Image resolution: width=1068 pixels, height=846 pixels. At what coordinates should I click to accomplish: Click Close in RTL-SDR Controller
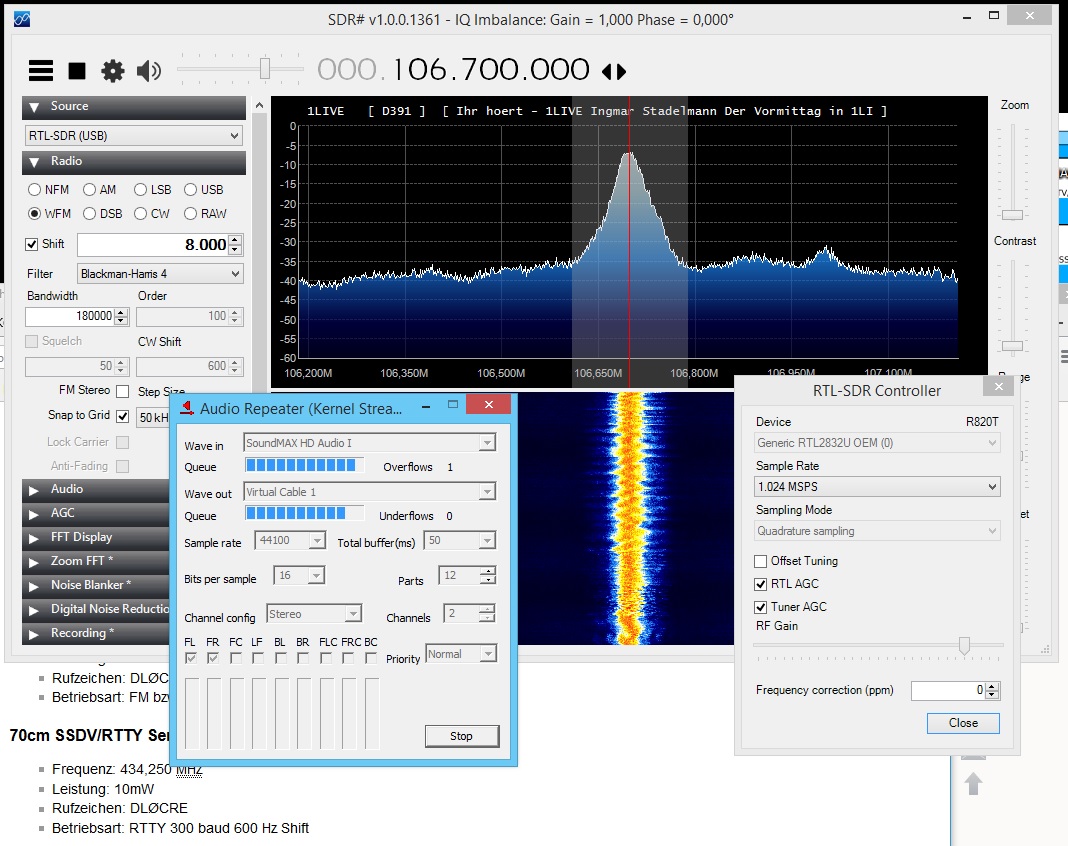pyautogui.click(x=963, y=723)
